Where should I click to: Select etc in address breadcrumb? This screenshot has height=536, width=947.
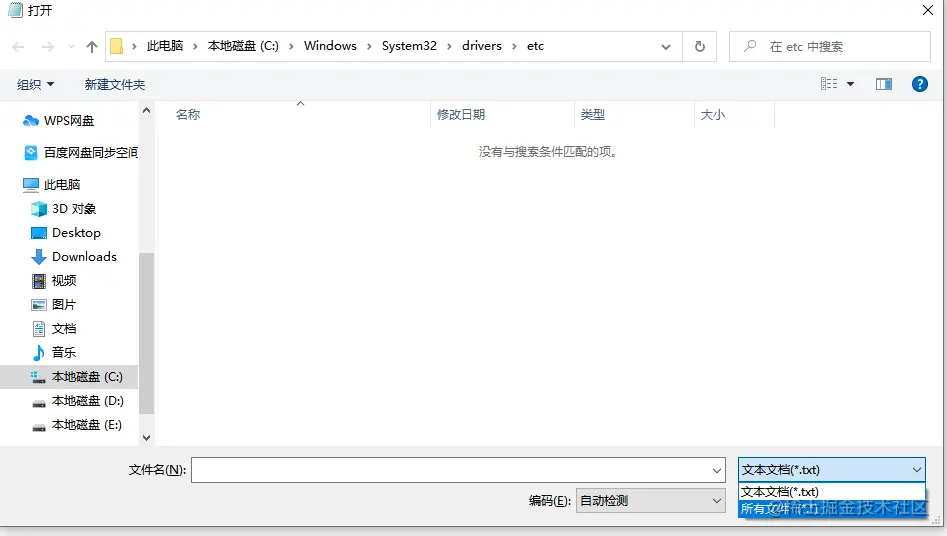535,46
